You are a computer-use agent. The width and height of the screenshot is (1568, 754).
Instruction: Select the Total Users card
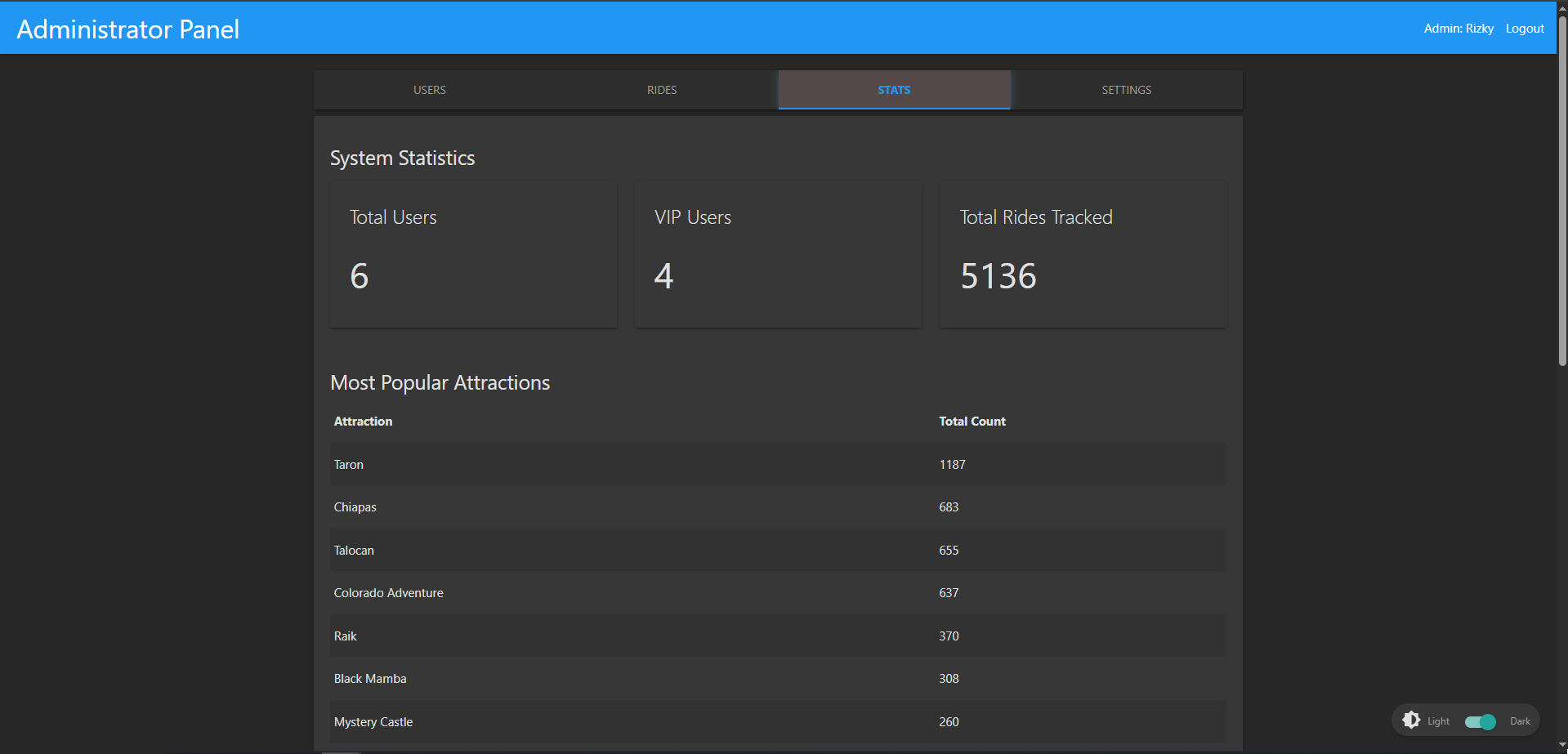[x=473, y=254]
